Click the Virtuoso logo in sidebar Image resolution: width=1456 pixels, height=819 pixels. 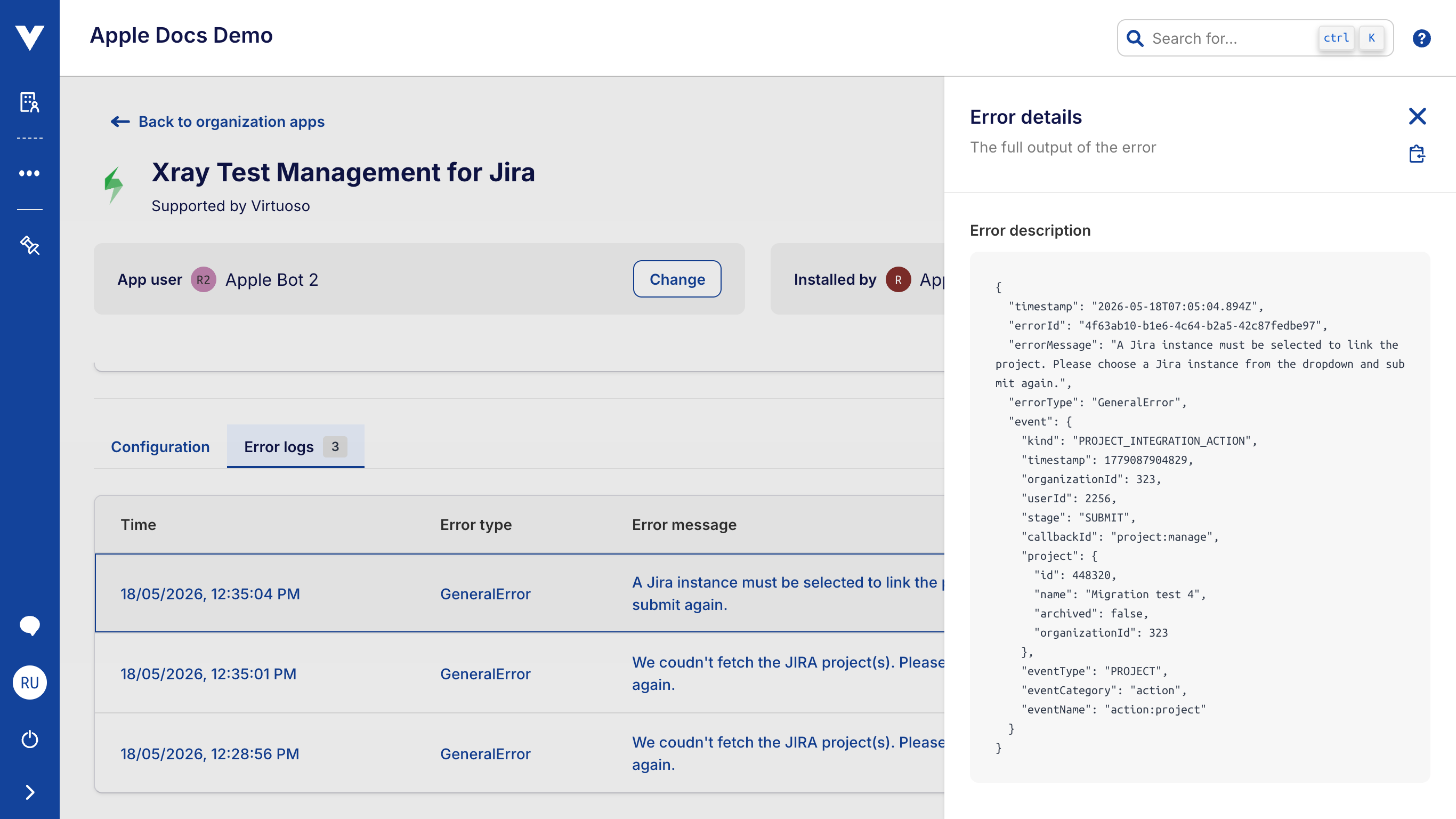(x=29, y=38)
